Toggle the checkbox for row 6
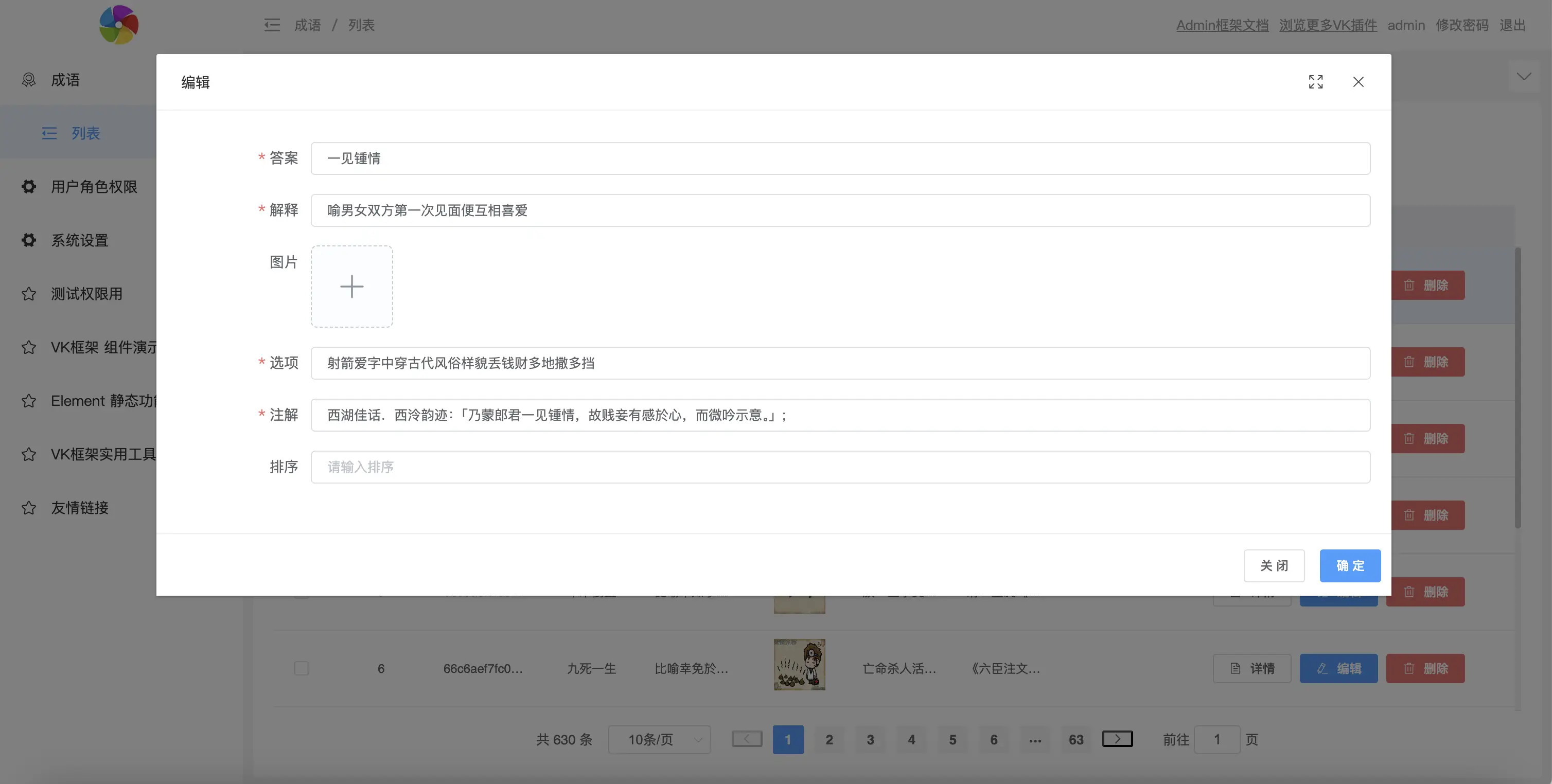The width and height of the screenshot is (1552, 784). [301, 668]
